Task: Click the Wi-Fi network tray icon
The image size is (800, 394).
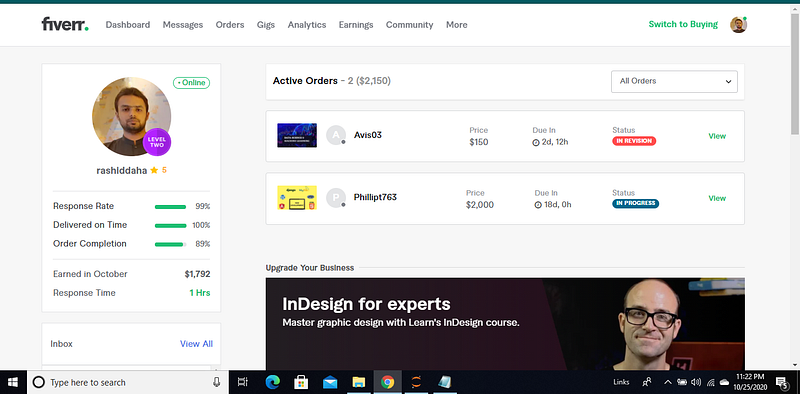Action: click(x=710, y=382)
